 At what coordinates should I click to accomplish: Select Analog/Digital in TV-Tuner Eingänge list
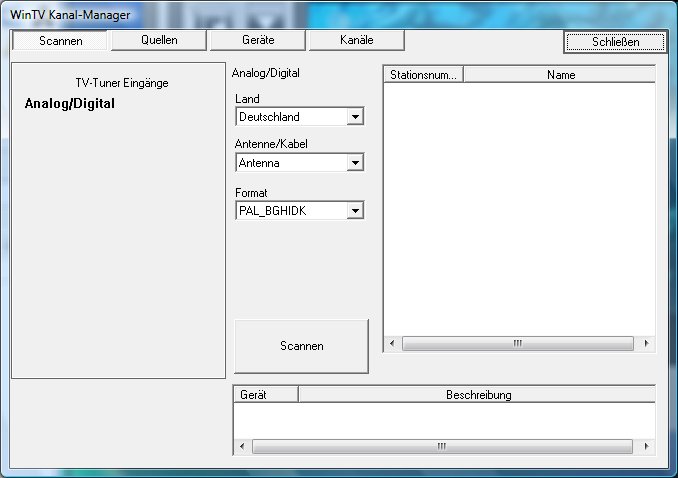coord(70,103)
